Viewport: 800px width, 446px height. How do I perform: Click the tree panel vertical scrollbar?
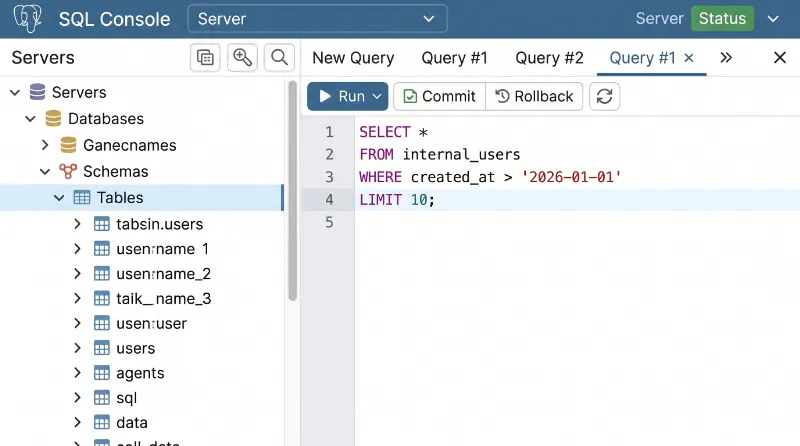click(292, 191)
